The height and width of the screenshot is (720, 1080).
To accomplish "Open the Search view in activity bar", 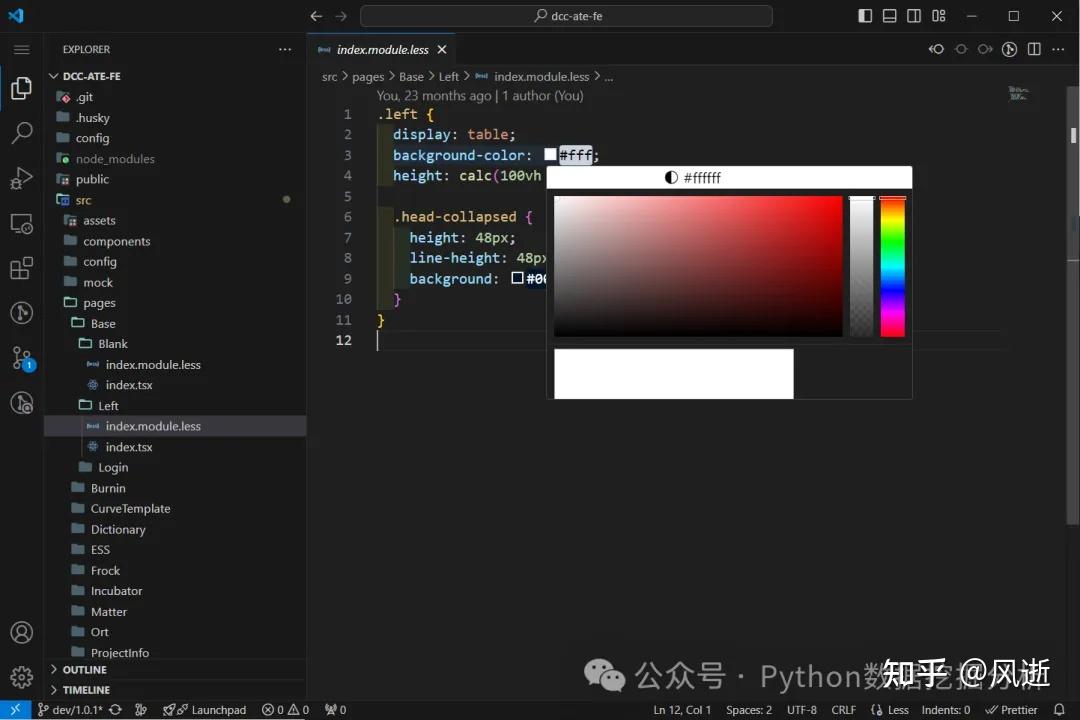I will [x=21, y=132].
